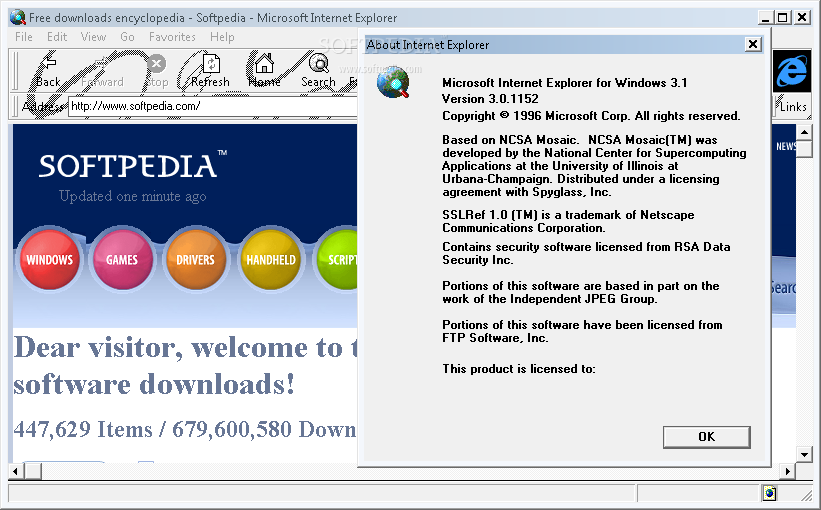Open the Search toolbar button
The image size is (821, 510).
[x=318, y=71]
